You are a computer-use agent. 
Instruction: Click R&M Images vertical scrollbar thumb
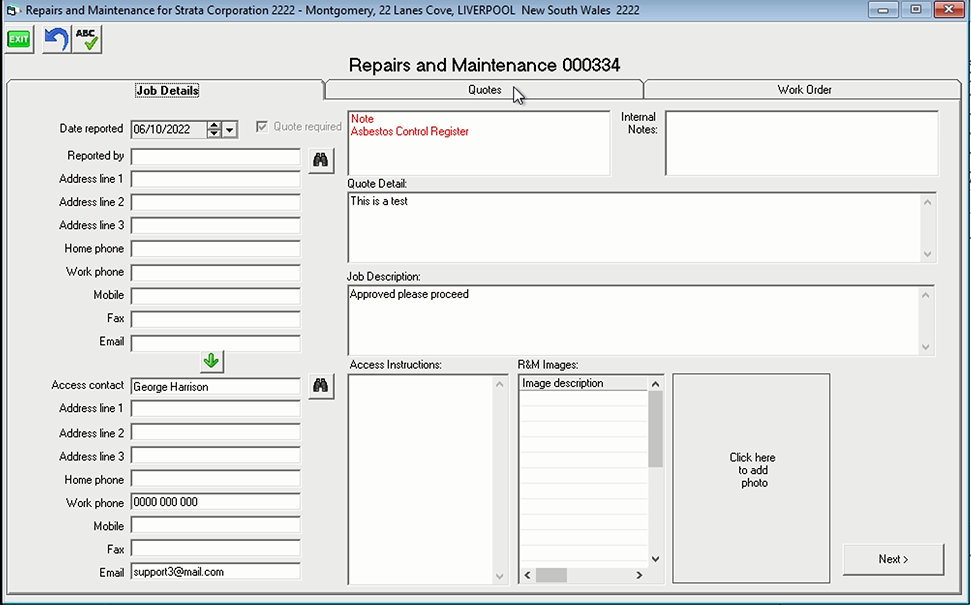655,429
